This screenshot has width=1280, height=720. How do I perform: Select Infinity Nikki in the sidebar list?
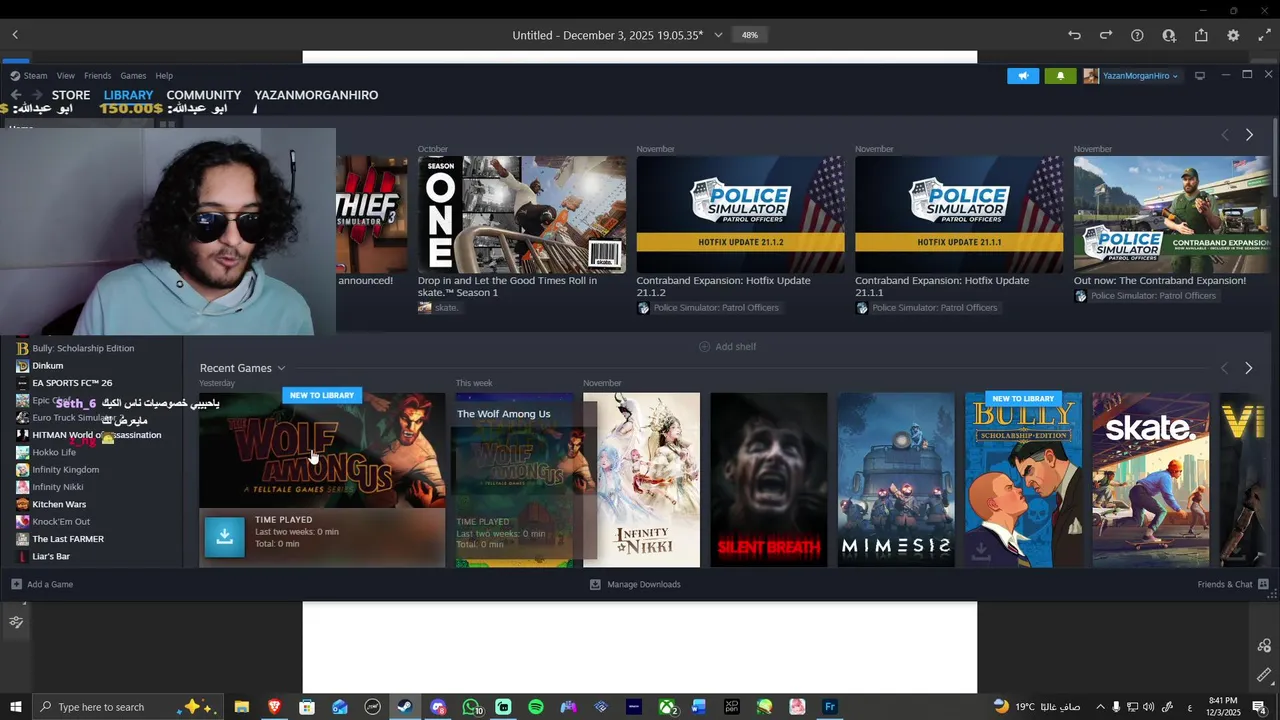[x=58, y=487]
